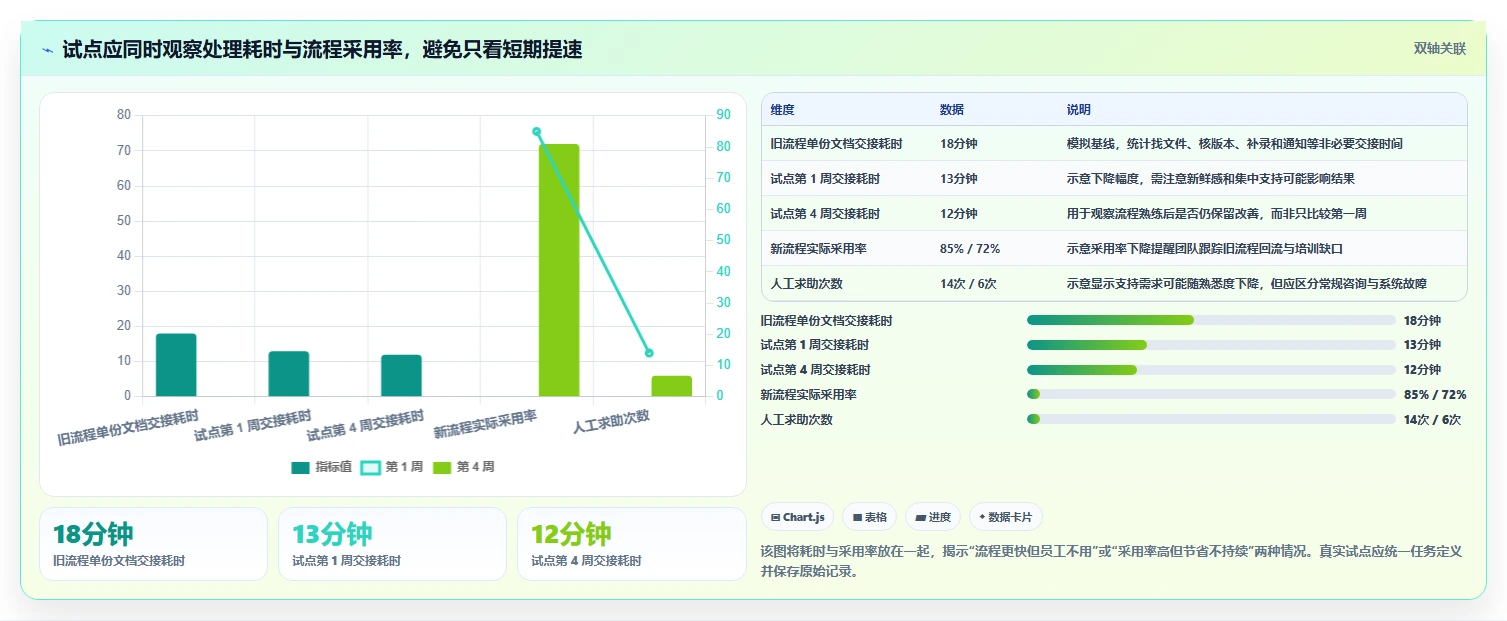Open the 13分钟 summary card
Screen dimensions: 1507x621
point(392,544)
